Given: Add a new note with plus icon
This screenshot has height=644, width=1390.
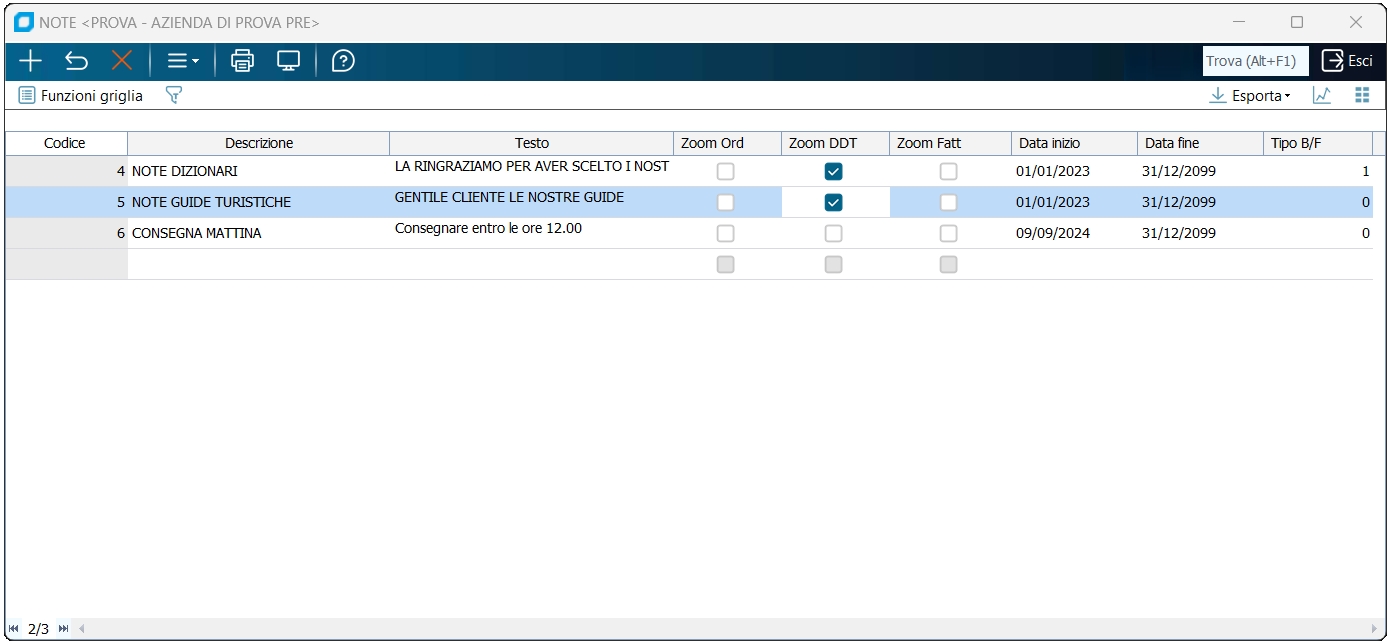Looking at the screenshot, I should (30, 61).
